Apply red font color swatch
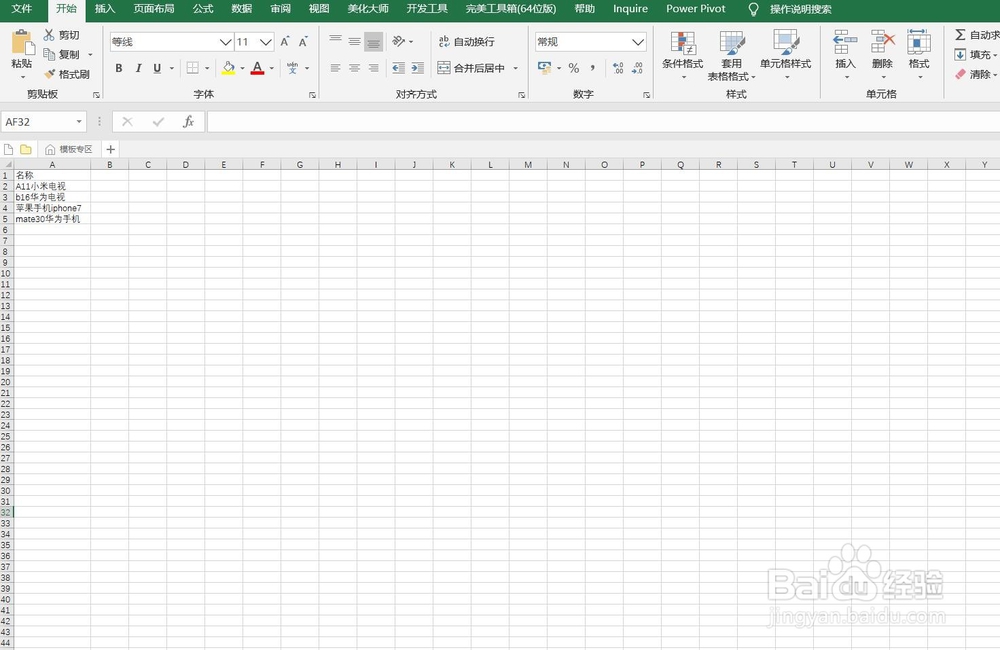This screenshot has width=1000, height=650. [x=257, y=68]
